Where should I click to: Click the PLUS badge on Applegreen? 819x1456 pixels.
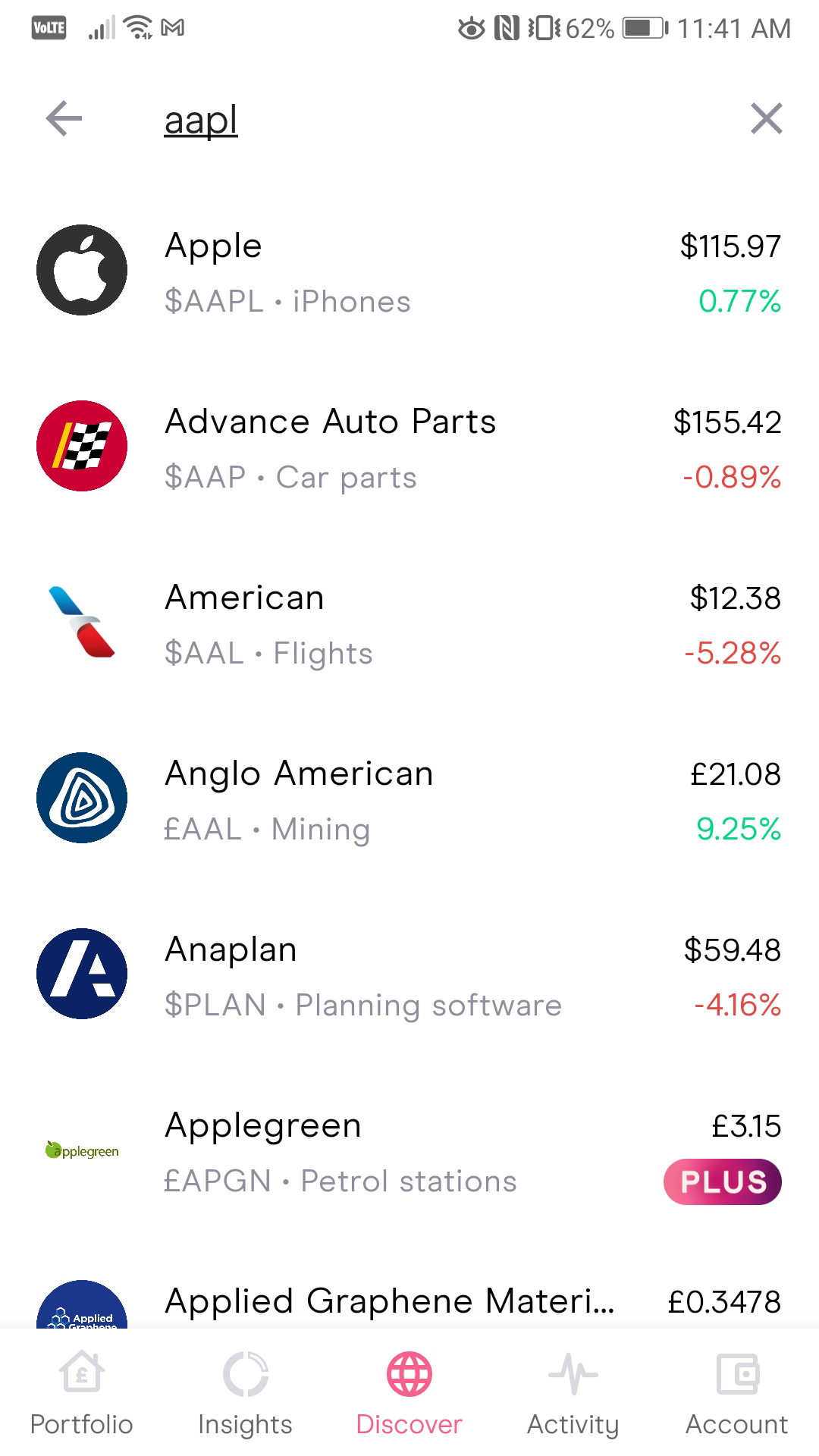pyautogui.click(x=722, y=1181)
